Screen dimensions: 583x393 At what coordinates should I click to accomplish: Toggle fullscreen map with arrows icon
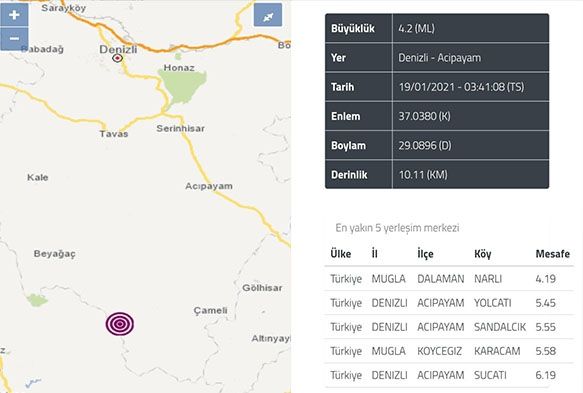pyautogui.click(x=268, y=16)
